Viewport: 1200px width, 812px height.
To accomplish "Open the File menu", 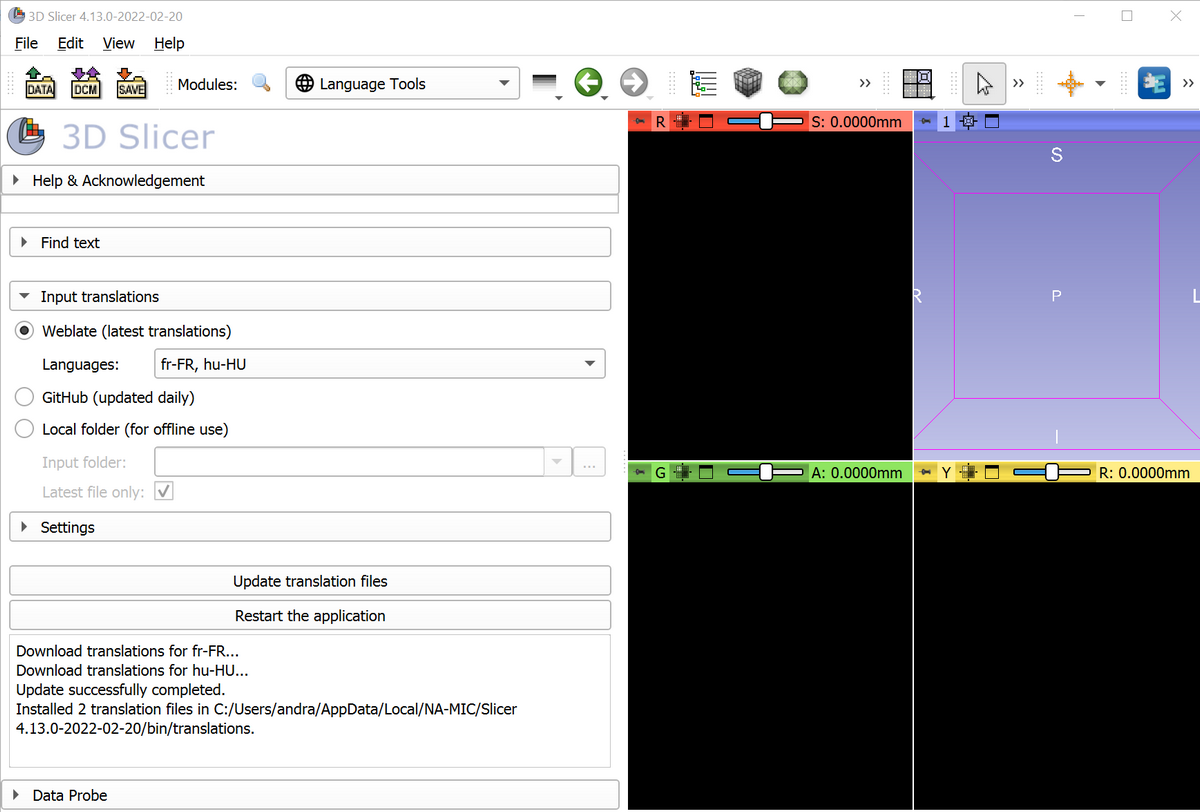I will tap(26, 43).
